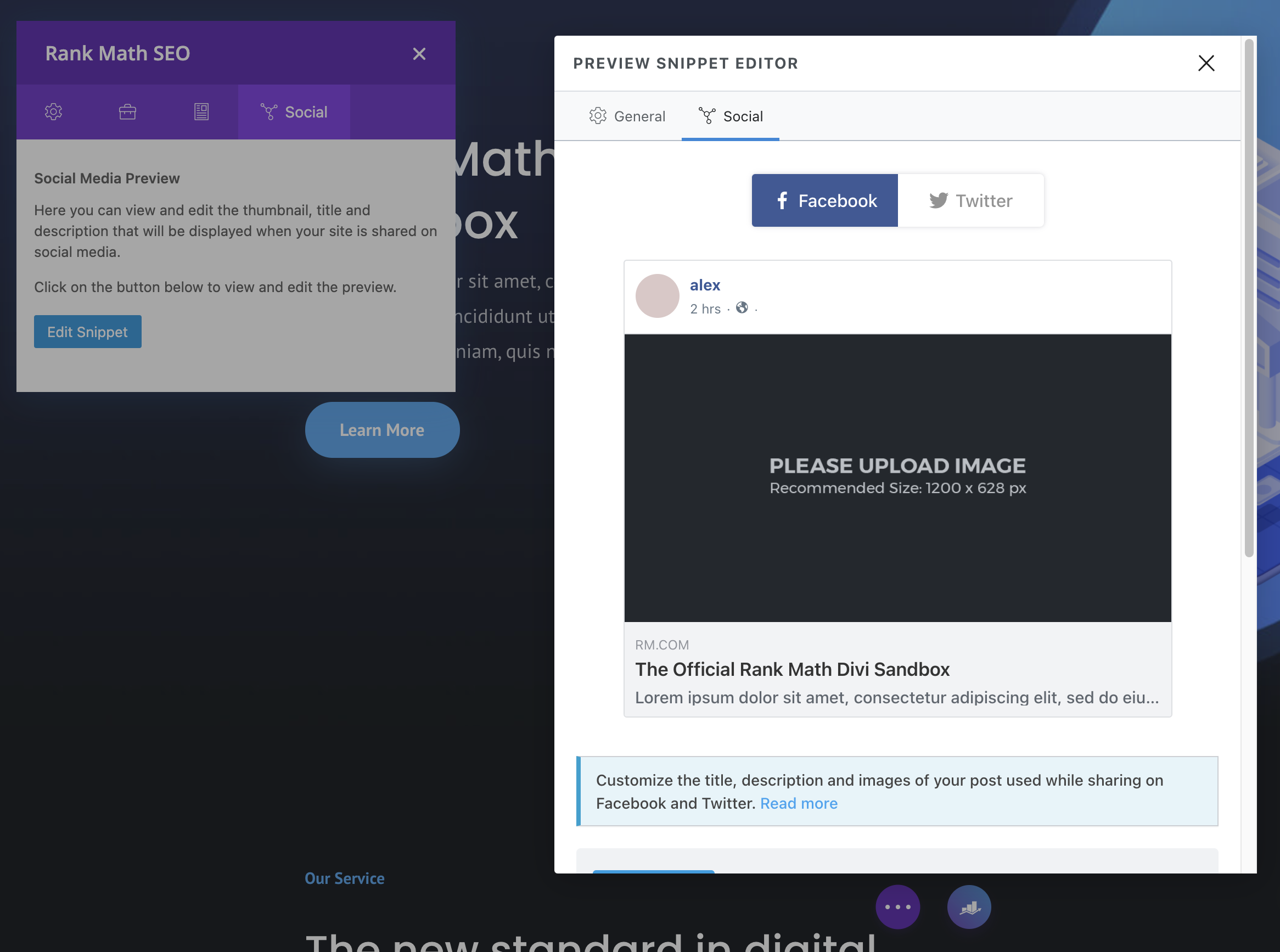Click the upload image placeholder area
The image size is (1280, 952).
[897, 477]
